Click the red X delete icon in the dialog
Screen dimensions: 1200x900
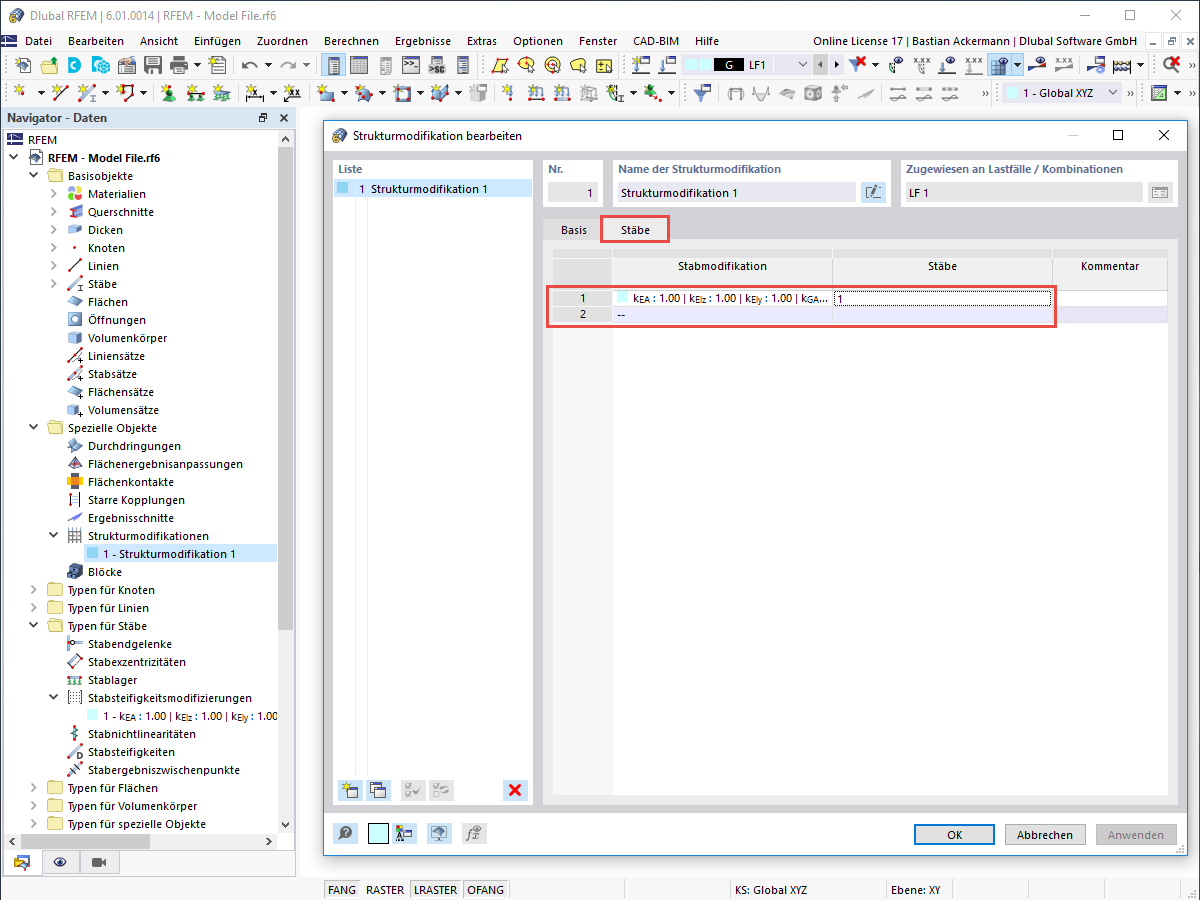tap(515, 790)
